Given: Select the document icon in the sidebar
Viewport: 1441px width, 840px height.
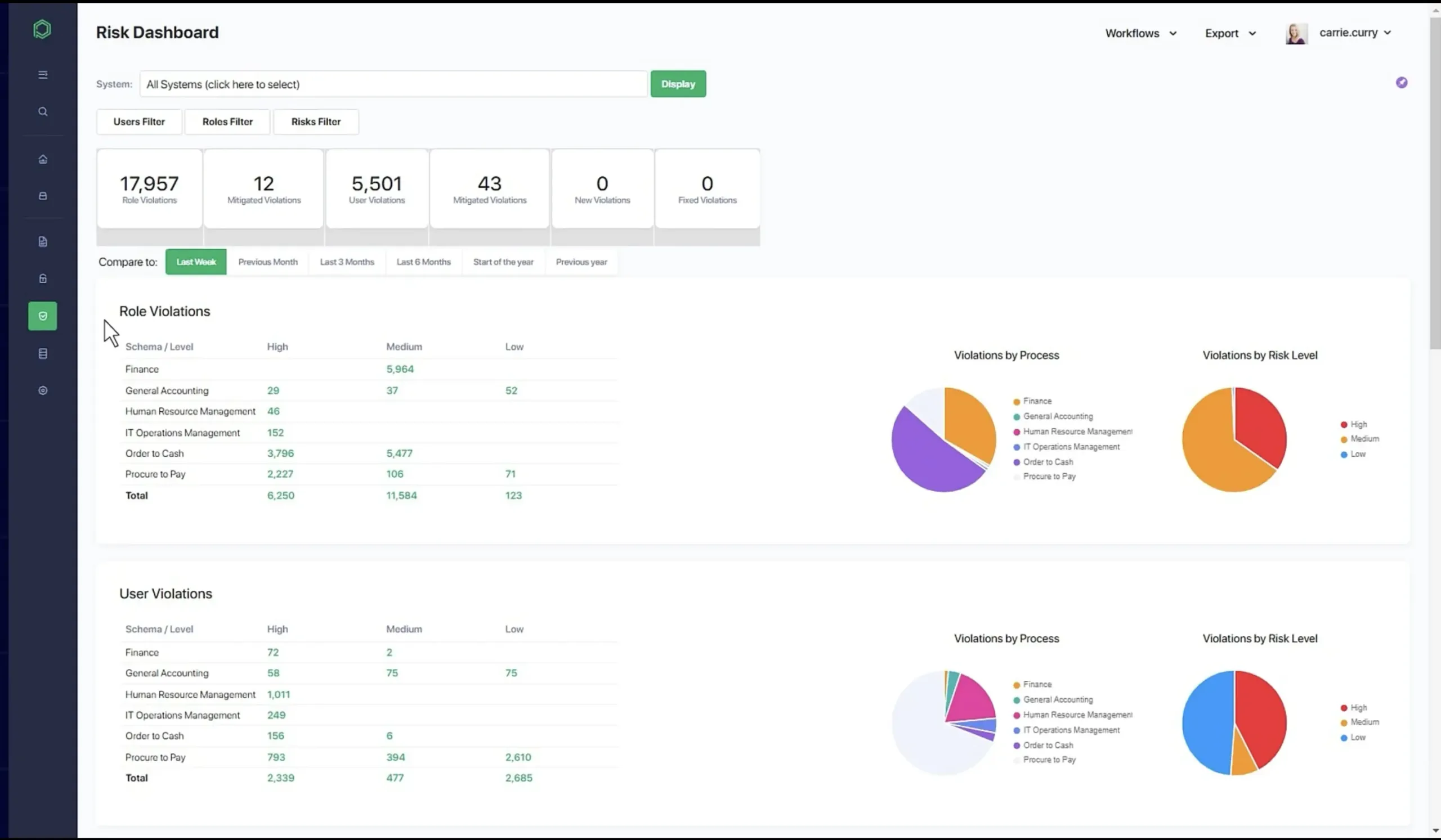Looking at the screenshot, I should (x=42, y=241).
